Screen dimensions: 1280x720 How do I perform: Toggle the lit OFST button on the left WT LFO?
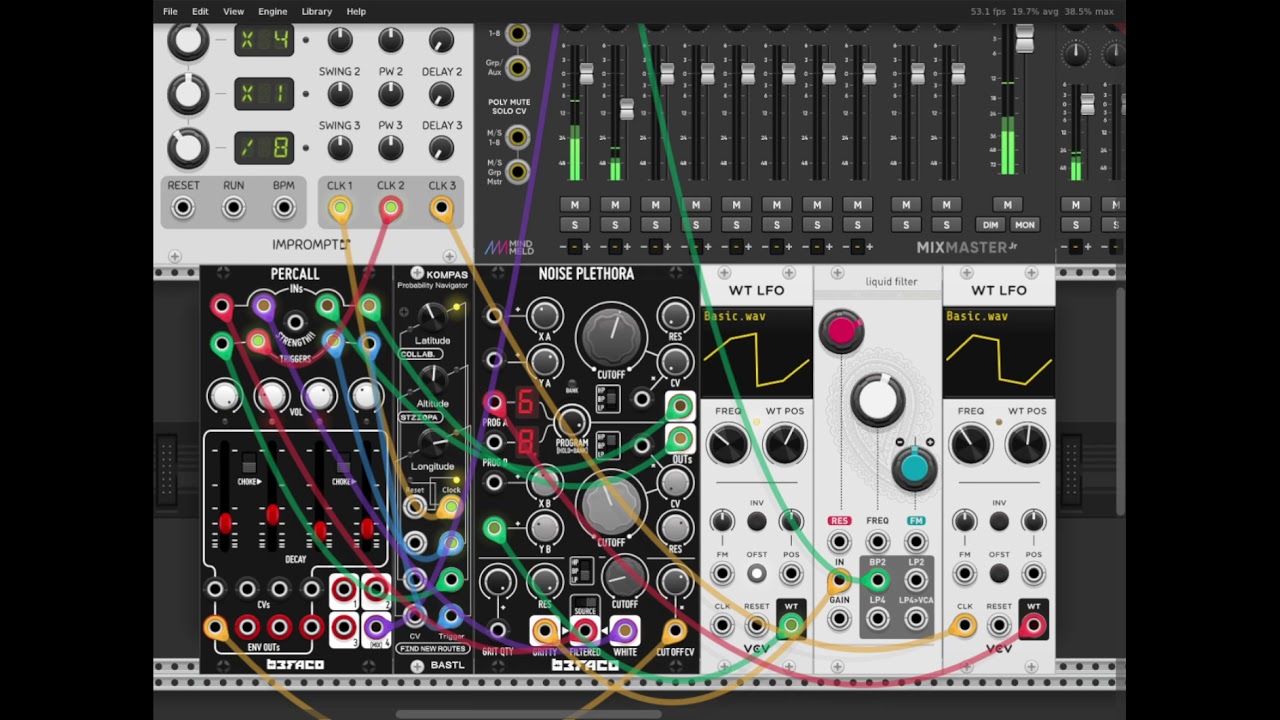[x=757, y=574]
